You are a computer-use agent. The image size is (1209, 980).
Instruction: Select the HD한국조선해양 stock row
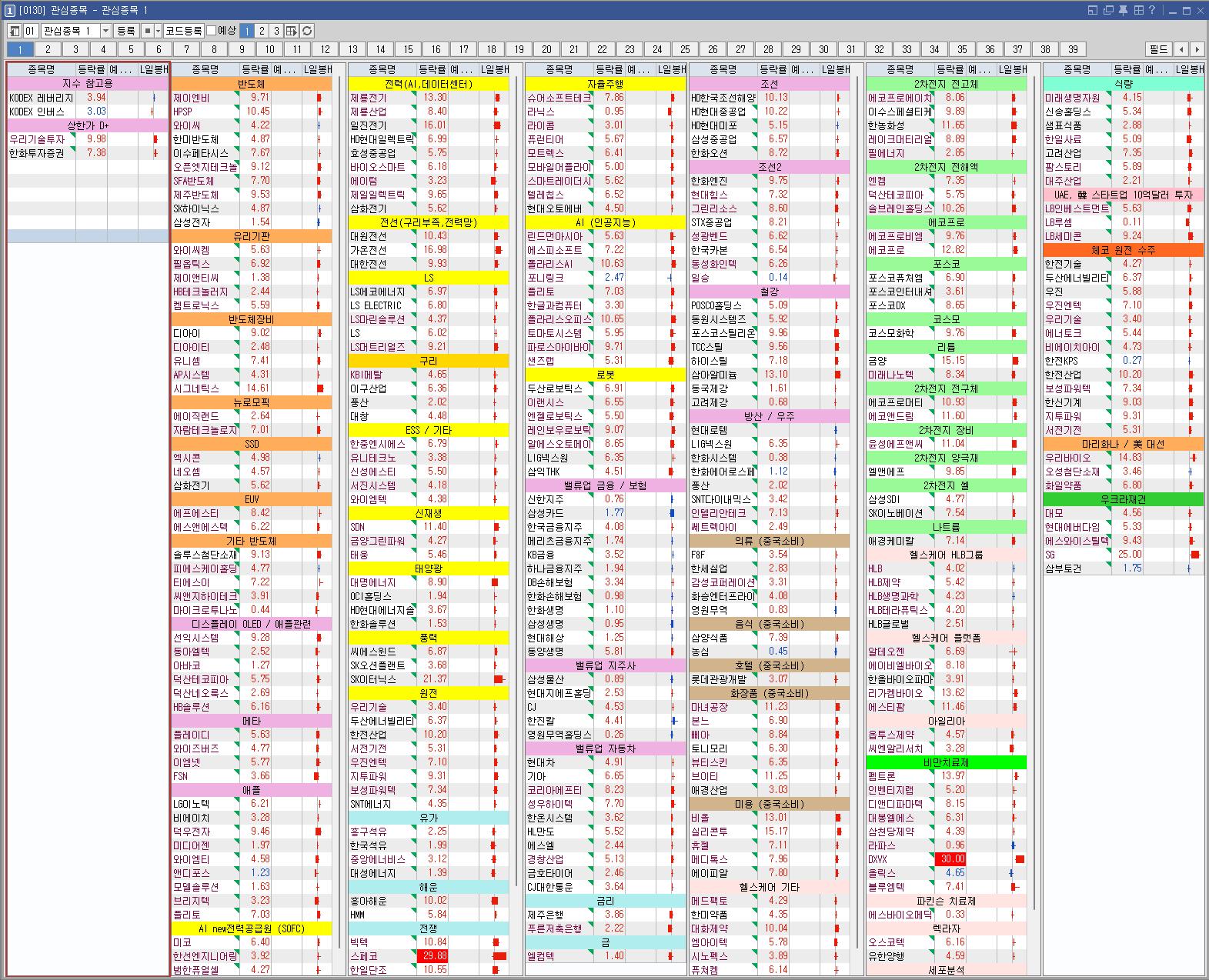click(770, 98)
